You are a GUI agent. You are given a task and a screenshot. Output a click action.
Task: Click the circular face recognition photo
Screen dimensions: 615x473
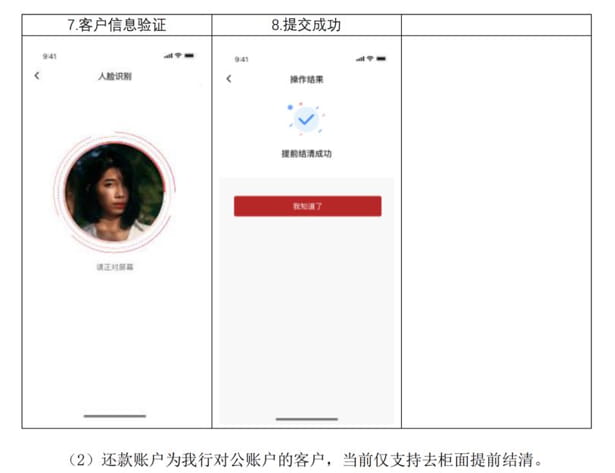point(115,192)
